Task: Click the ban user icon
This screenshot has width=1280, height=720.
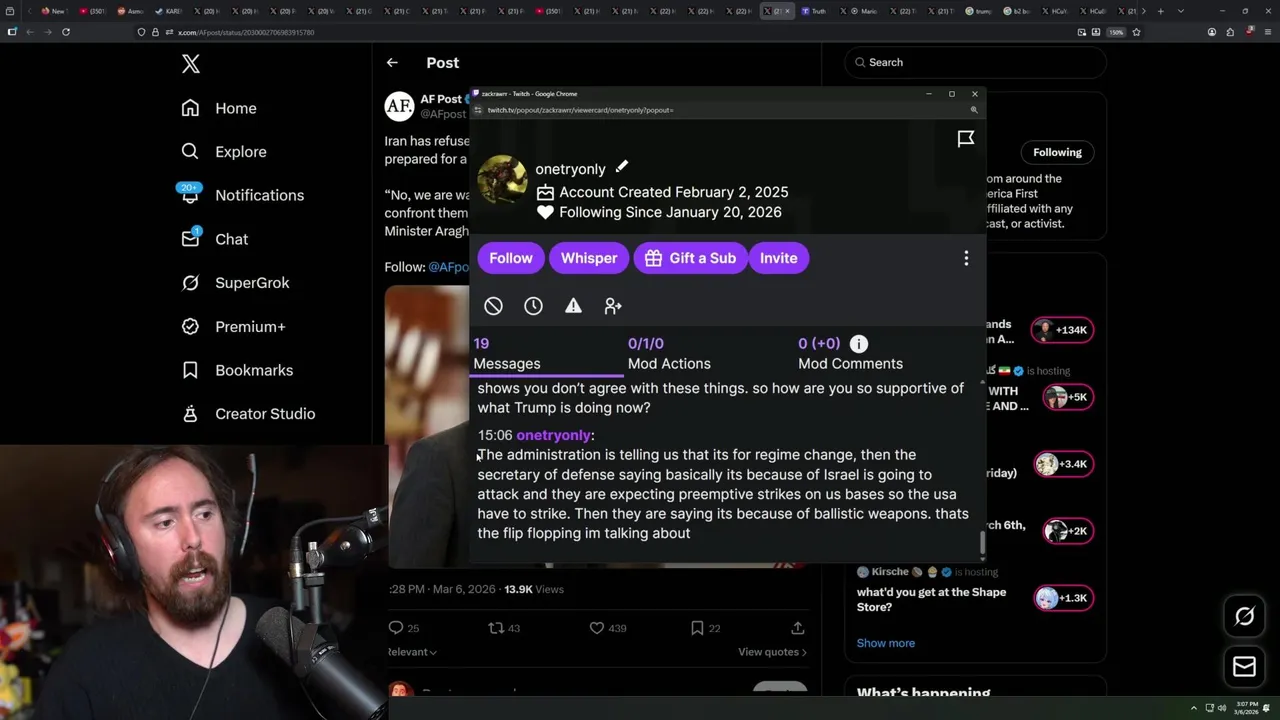Action: point(493,306)
